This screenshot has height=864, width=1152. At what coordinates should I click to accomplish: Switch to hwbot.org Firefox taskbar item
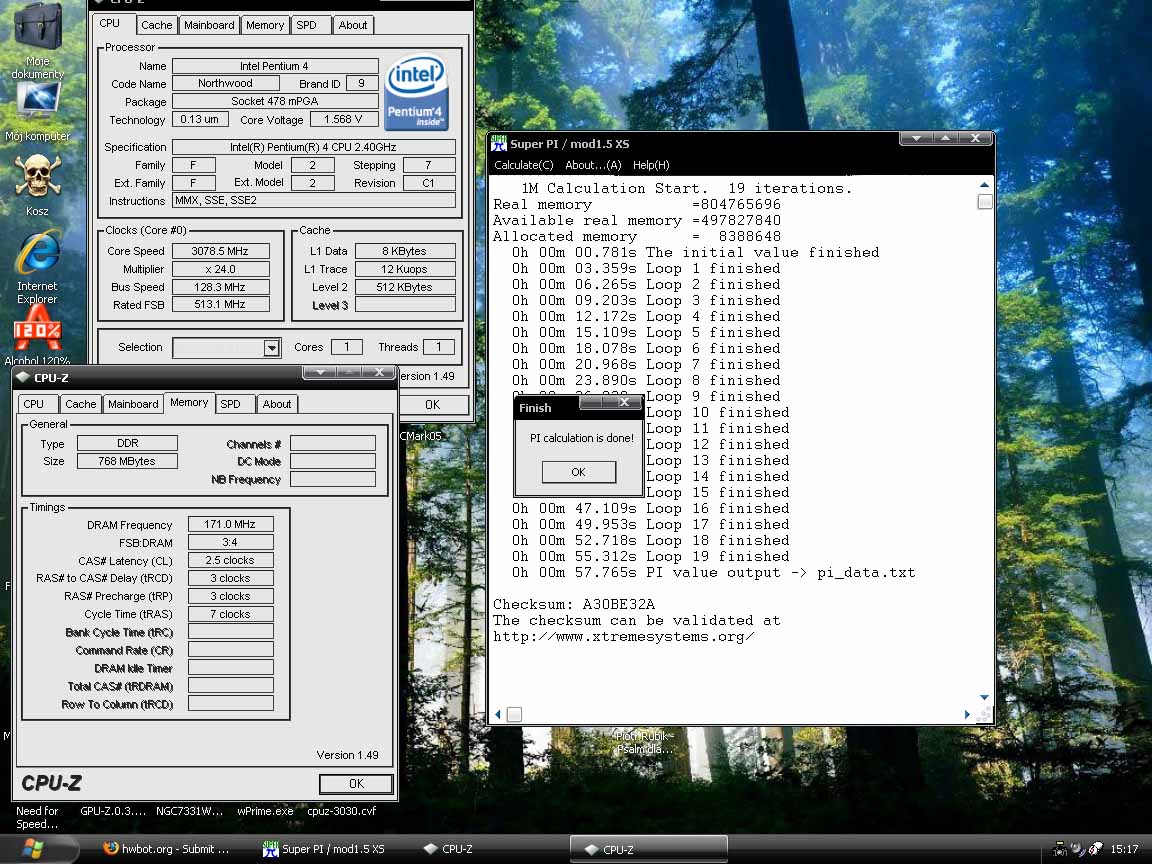(x=166, y=849)
